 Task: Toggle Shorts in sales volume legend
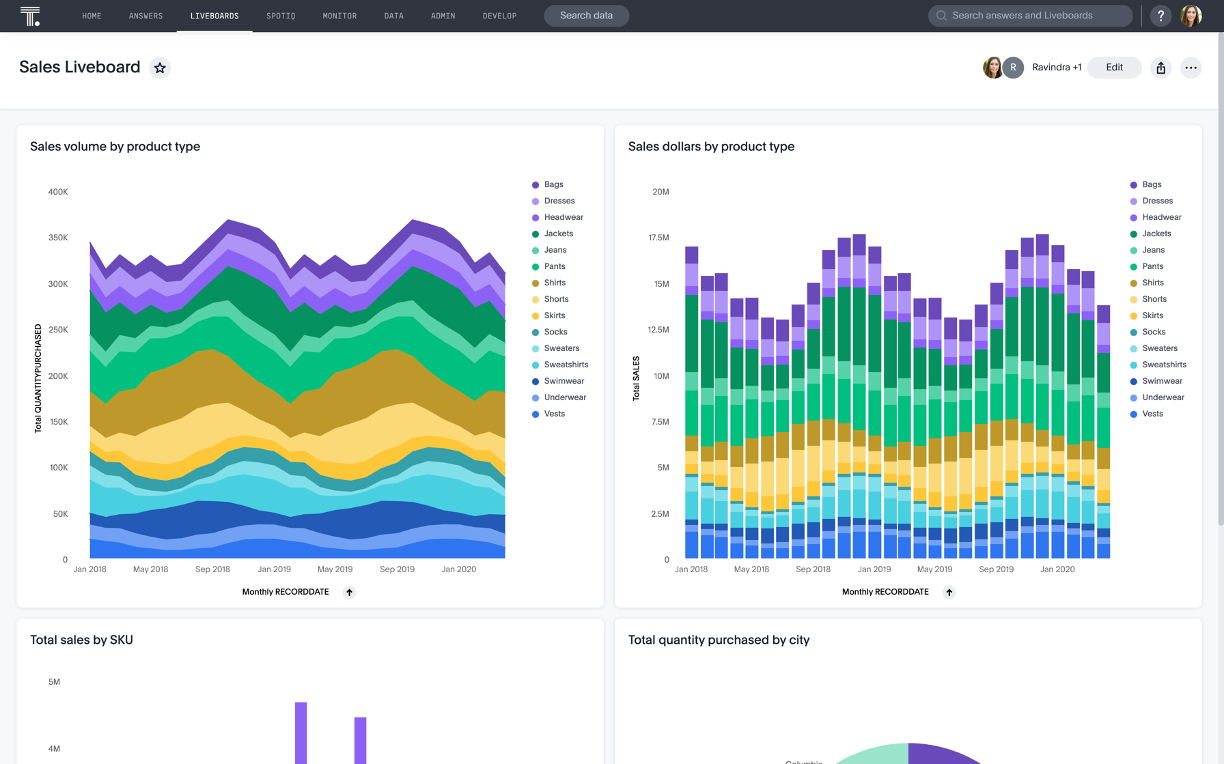click(550, 299)
